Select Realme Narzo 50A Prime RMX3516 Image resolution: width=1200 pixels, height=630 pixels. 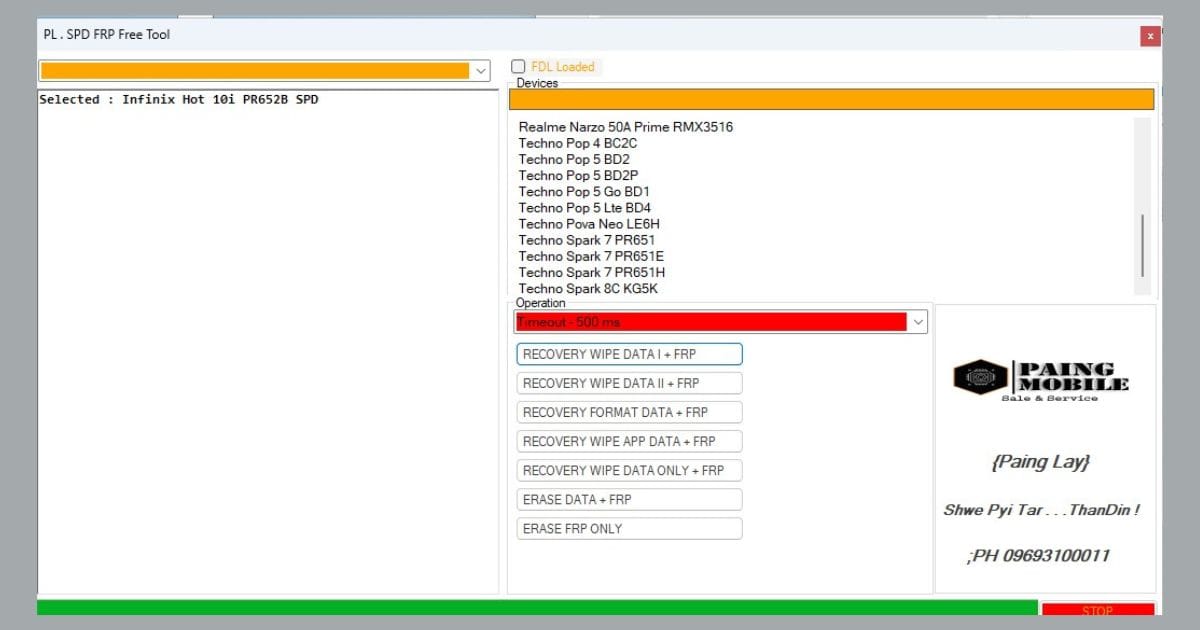626,127
